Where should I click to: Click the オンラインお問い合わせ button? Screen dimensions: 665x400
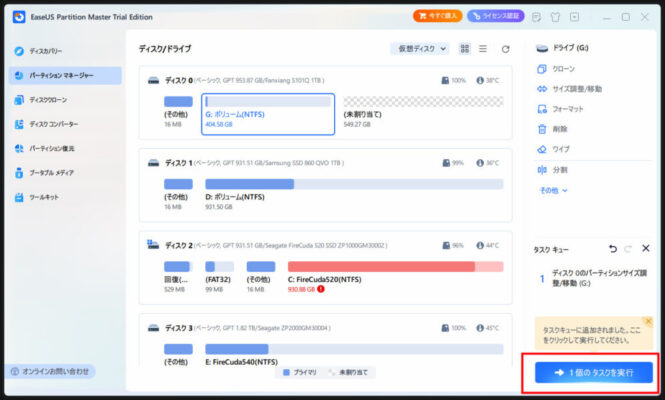(50, 372)
